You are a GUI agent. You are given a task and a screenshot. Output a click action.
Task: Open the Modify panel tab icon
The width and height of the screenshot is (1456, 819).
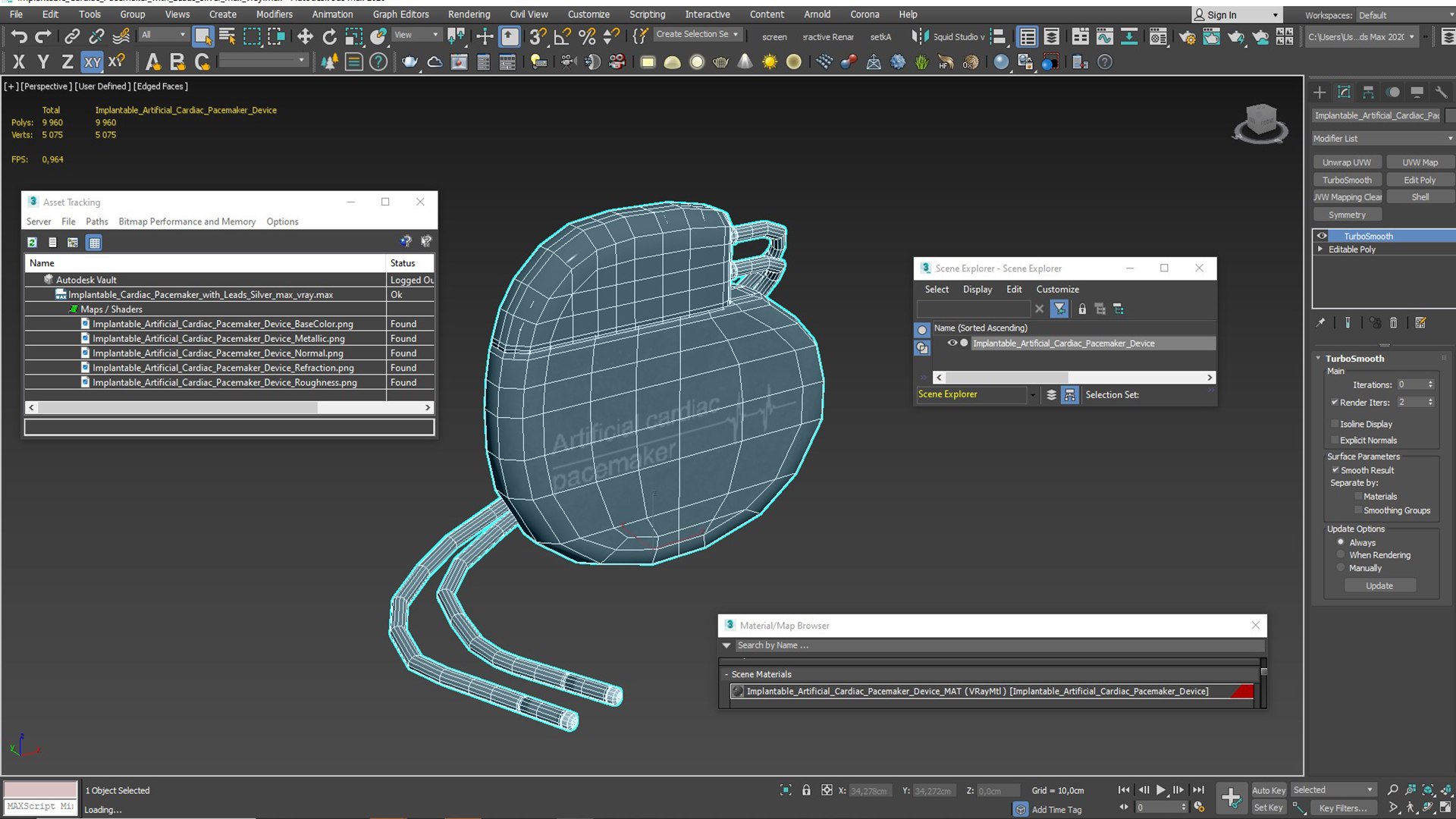pyautogui.click(x=1344, y=92)
